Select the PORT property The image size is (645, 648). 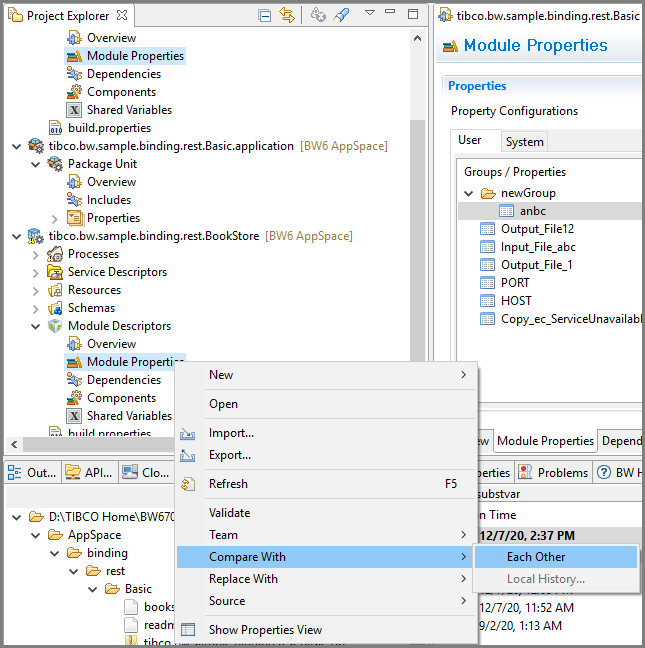click(x=515, y=283)
